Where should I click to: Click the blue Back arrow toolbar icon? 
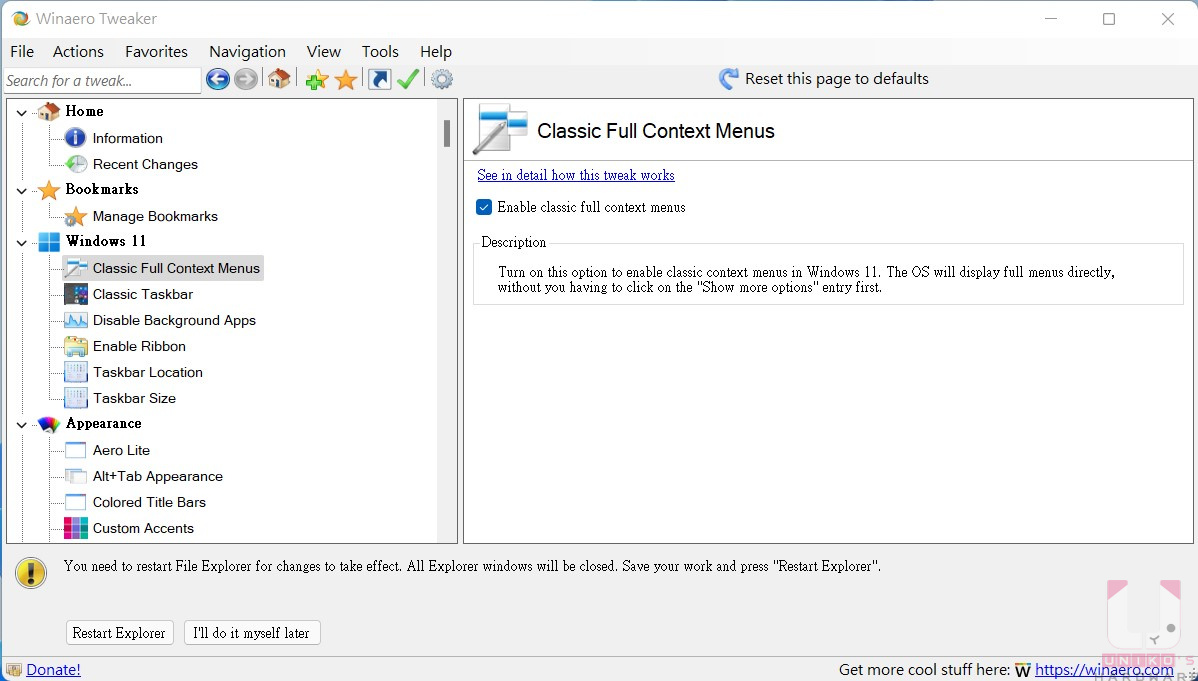[218, 79]
